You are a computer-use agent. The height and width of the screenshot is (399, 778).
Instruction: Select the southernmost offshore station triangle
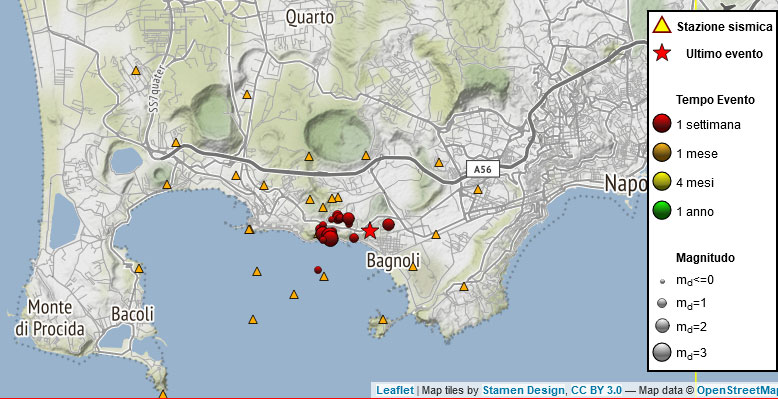pyautogui.click(x=253, y=320)
